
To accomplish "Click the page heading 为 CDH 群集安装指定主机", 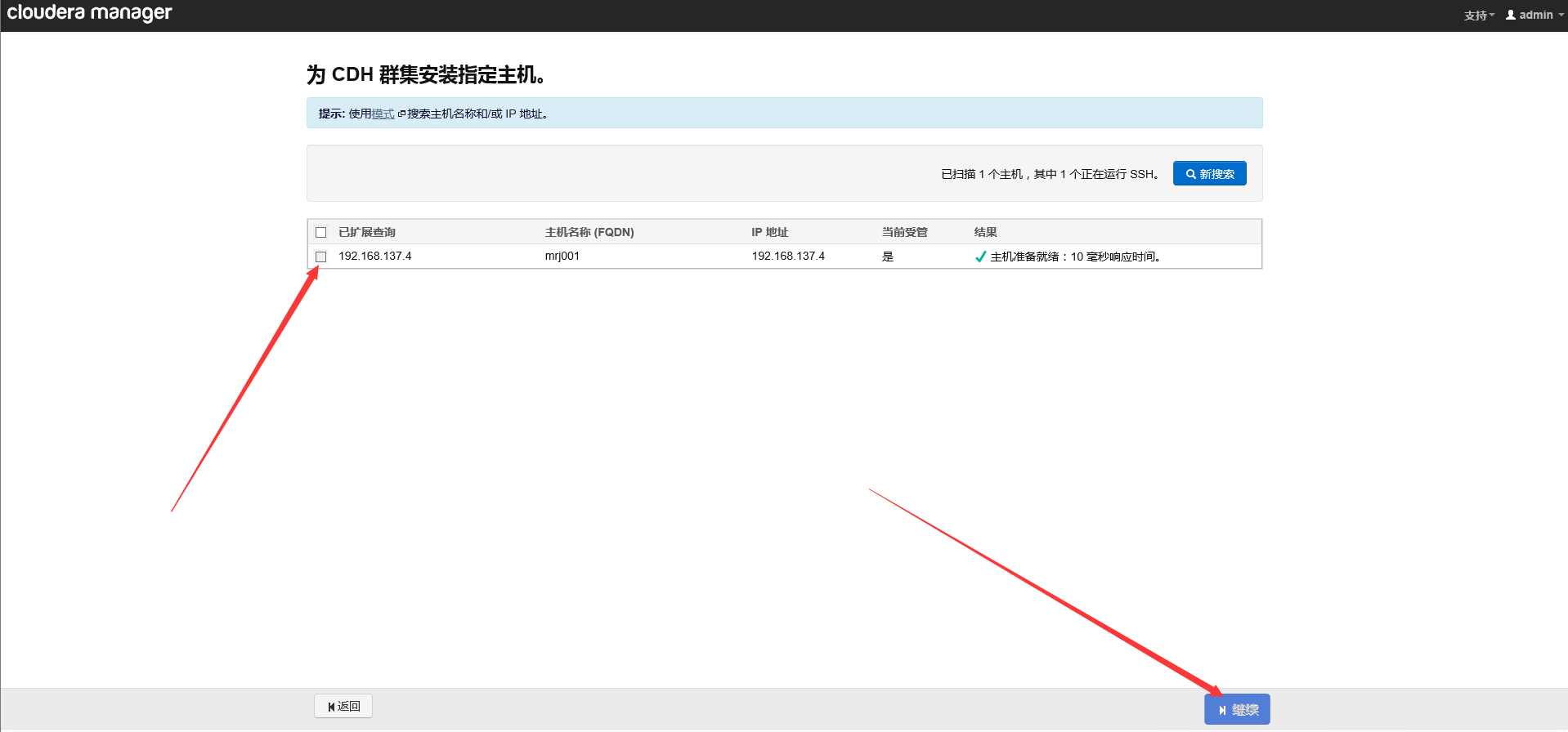I will click(426, 74).
